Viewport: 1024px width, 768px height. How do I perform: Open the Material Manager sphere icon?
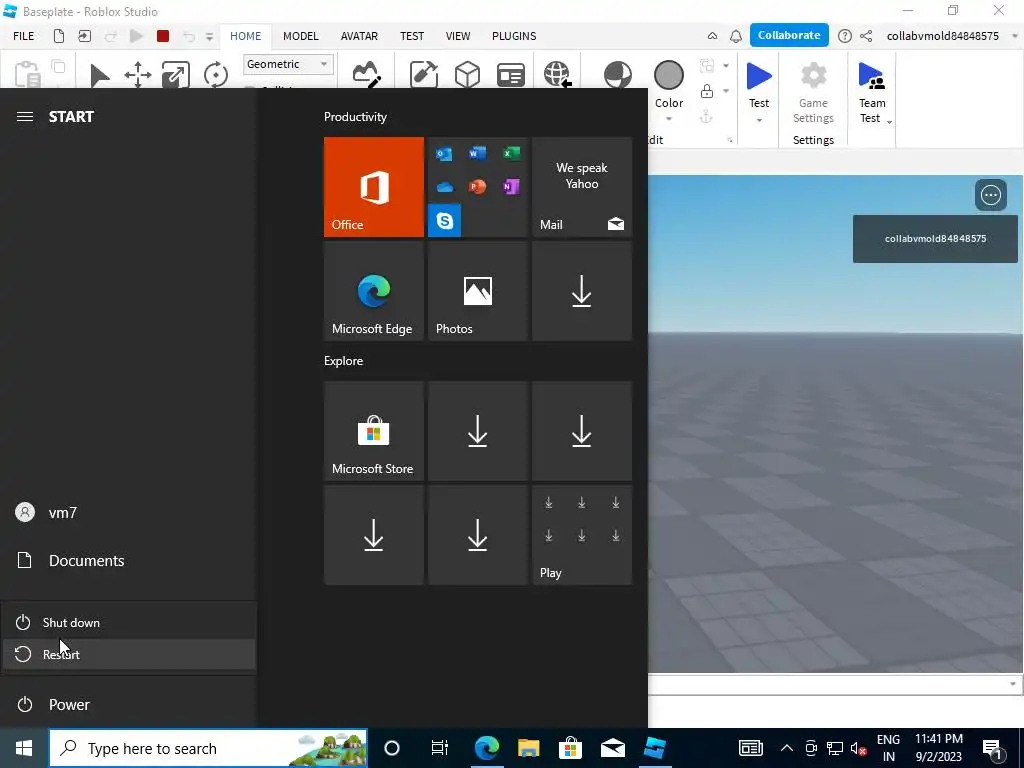(x=617, y=74)
